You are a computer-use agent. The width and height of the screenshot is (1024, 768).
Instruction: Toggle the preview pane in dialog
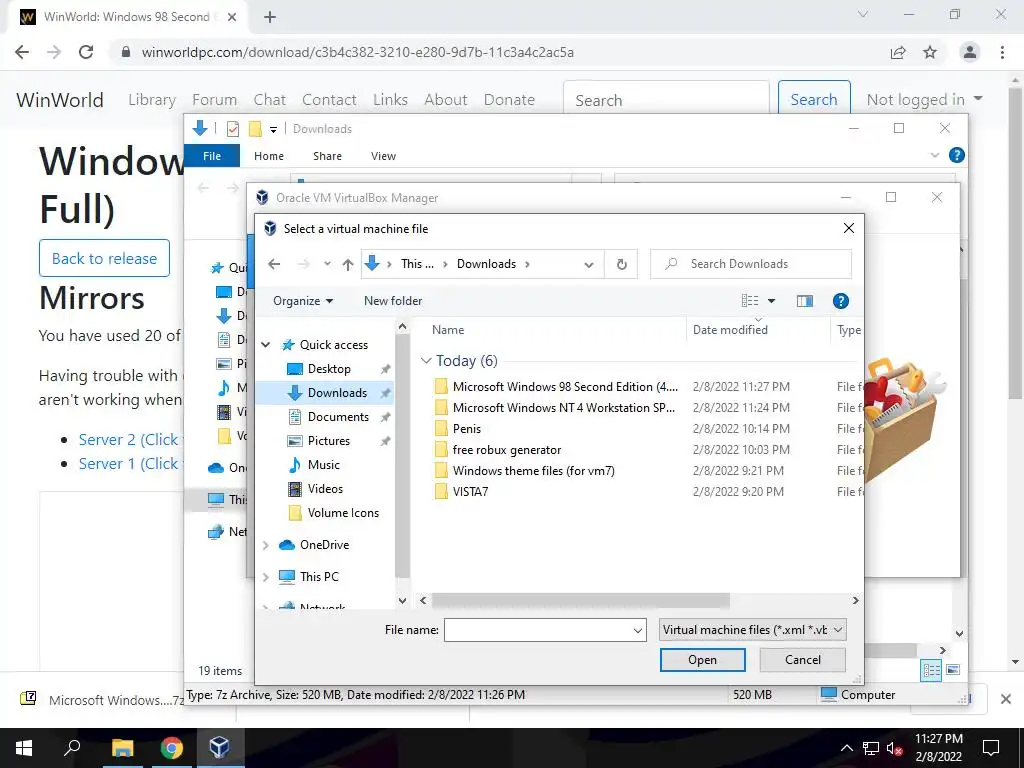coord(805,301)
